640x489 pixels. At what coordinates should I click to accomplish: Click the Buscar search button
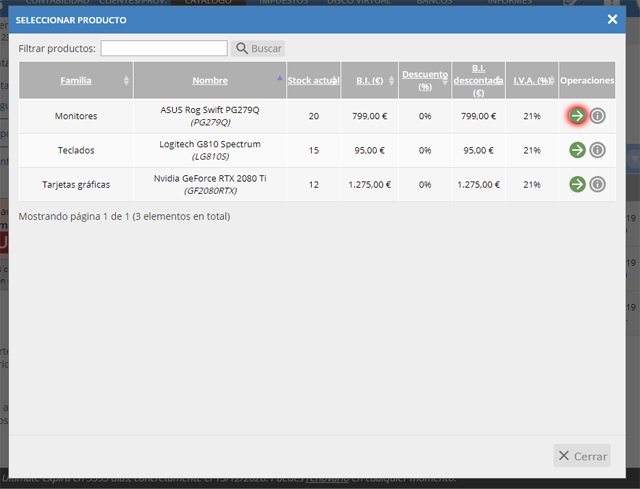coord(258,49)
